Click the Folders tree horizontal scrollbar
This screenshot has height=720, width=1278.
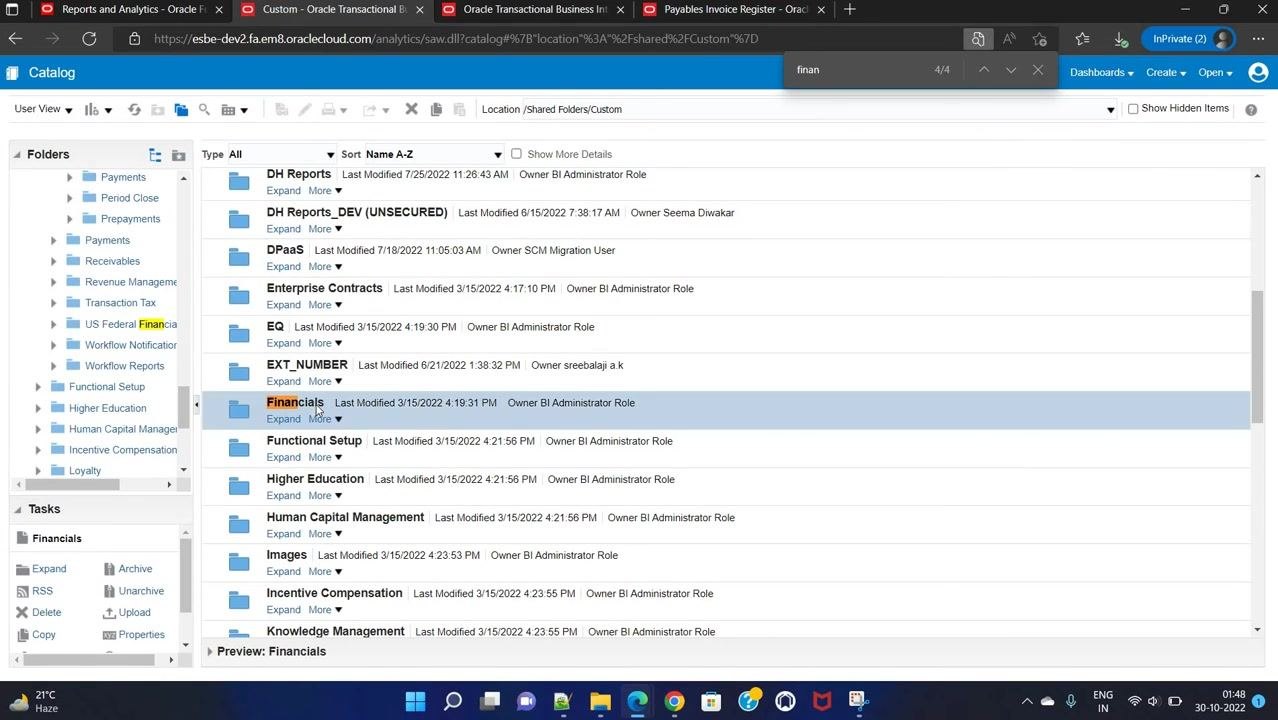(x=72, y=485)
